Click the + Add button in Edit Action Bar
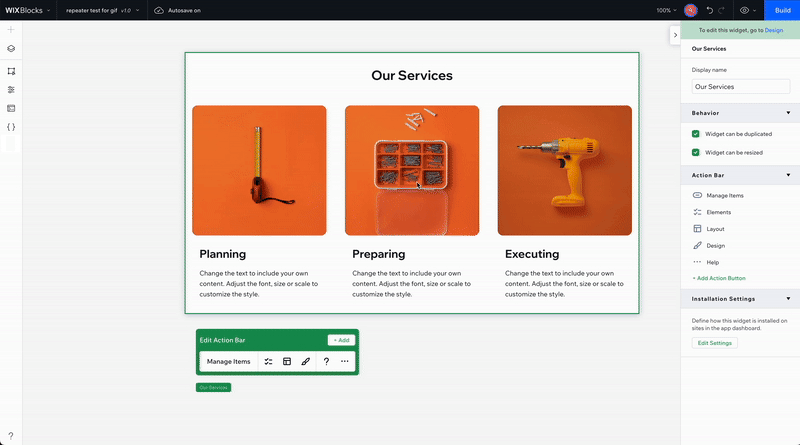800x445 pixels. (x=341, y=340)
